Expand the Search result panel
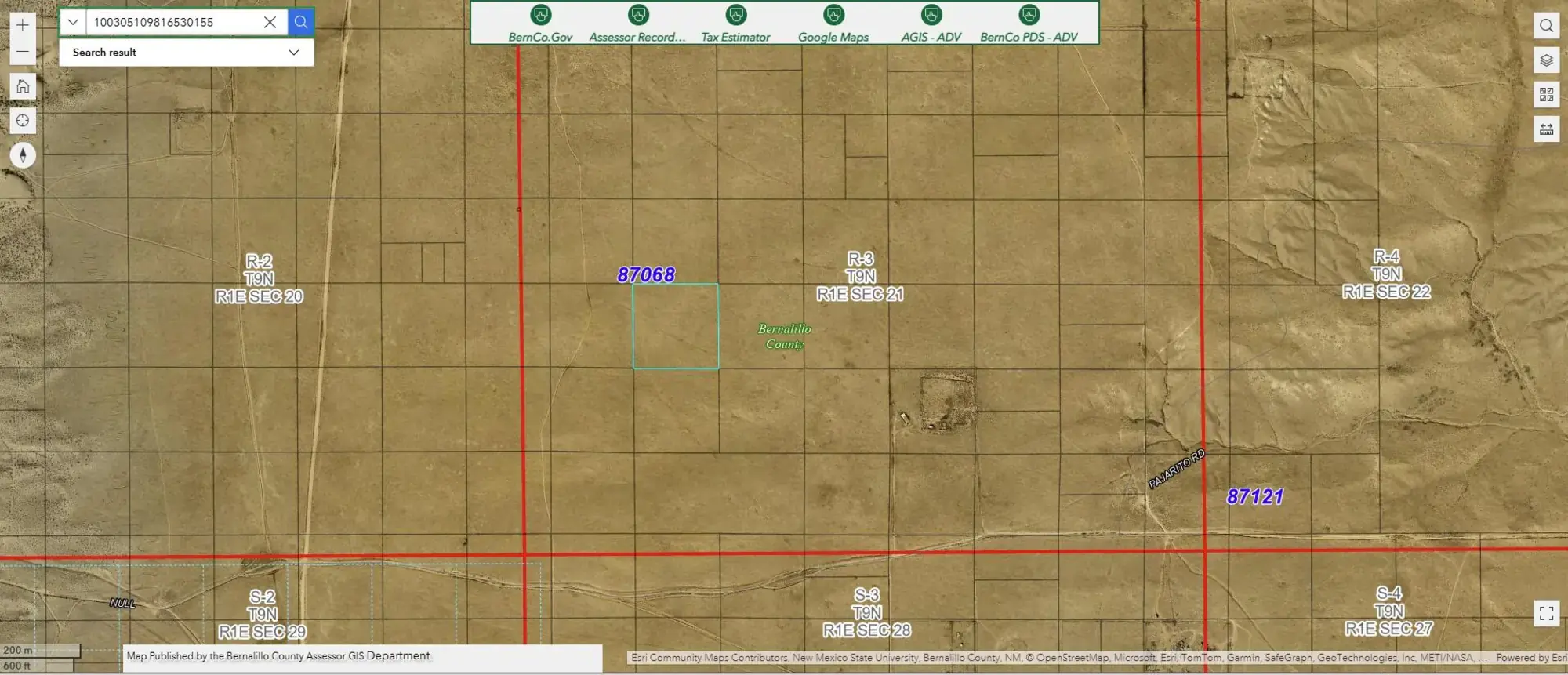The height and width of the screenshot is (675, 1568). [293, 53]
